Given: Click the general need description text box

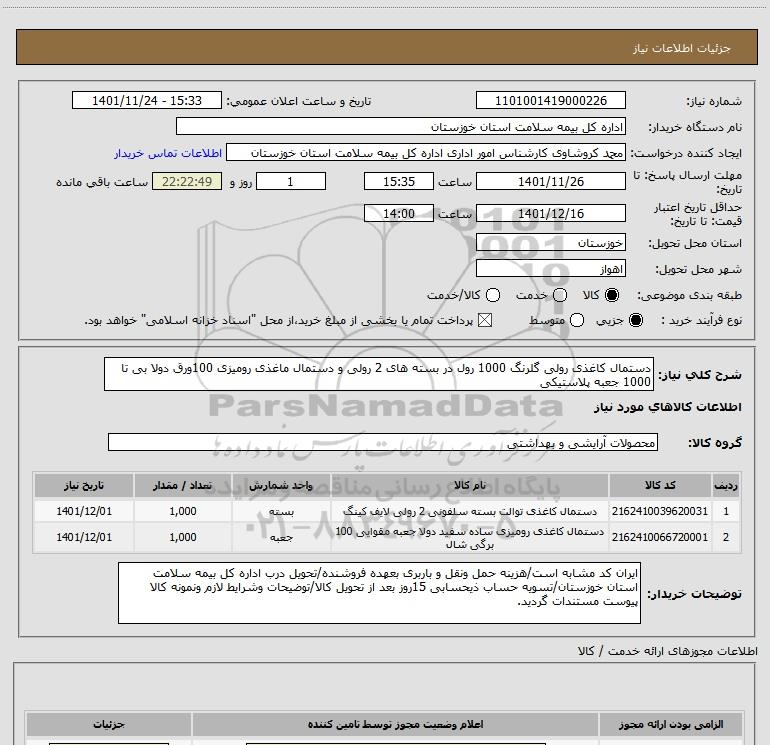Looking at the screenshot, I should [379, 374].
